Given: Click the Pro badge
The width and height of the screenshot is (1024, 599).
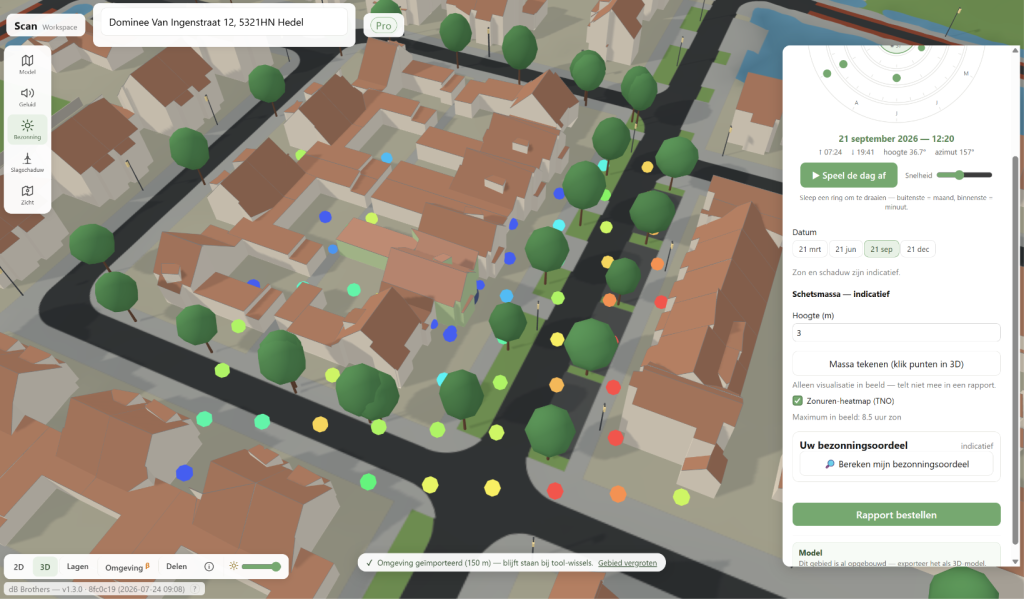Looking at the screenshot, I should click(x=383, y=25).
